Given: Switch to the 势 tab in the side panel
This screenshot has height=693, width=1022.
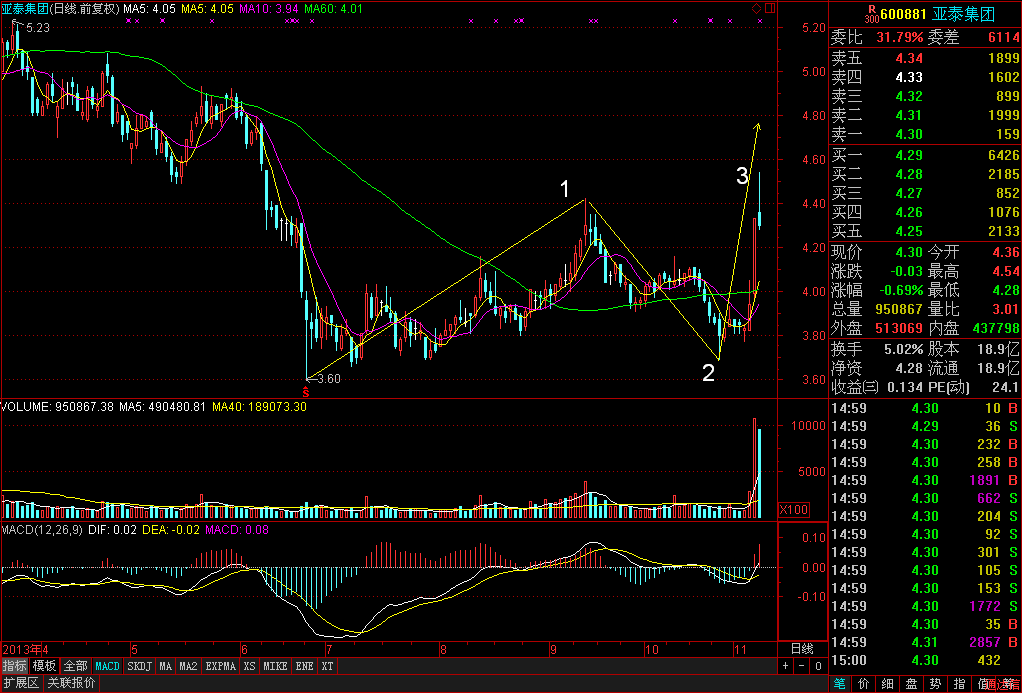Looking at the screenshot, I should coord(936,684).
